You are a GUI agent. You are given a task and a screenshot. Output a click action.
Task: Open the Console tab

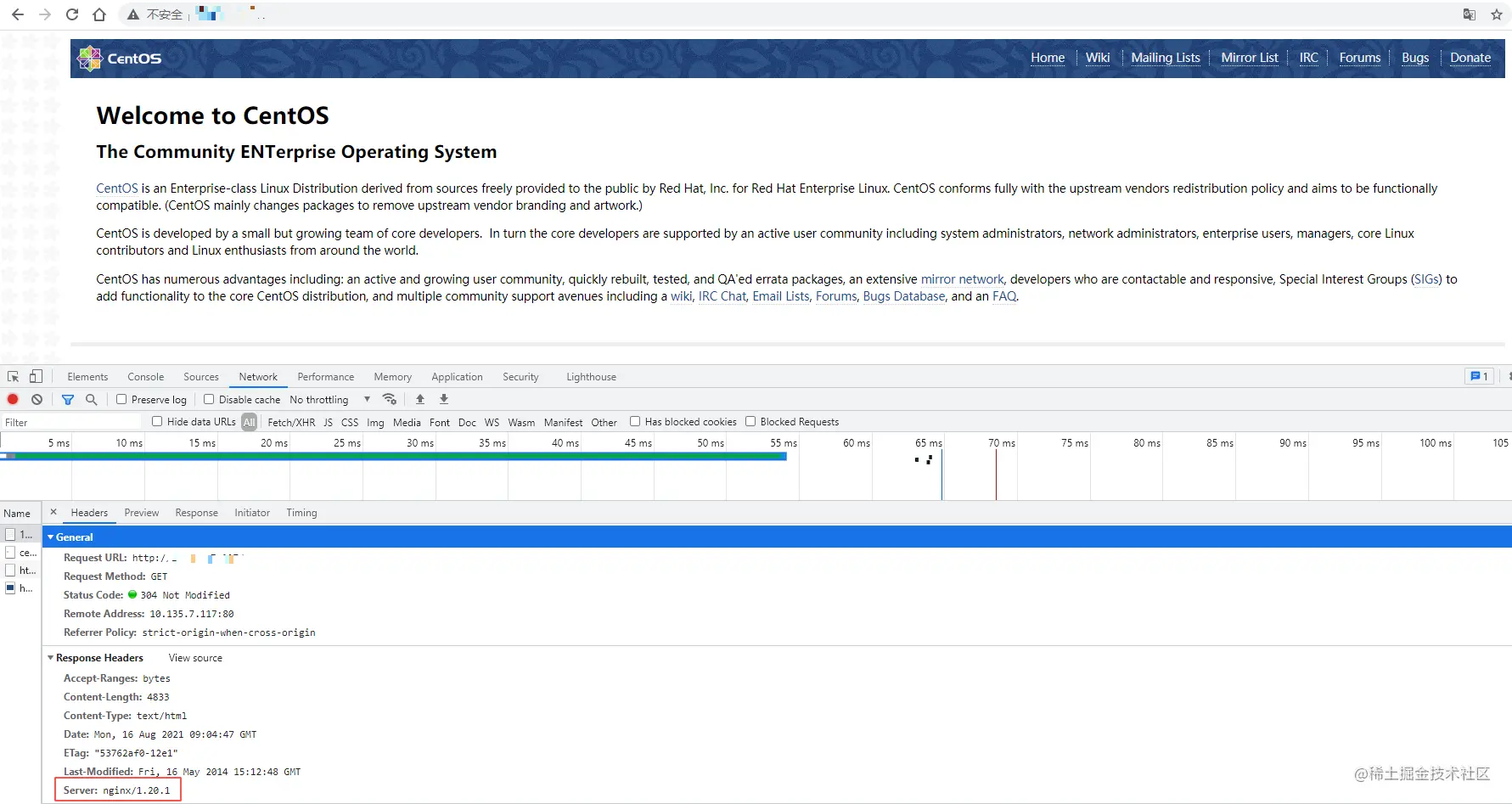146,376
